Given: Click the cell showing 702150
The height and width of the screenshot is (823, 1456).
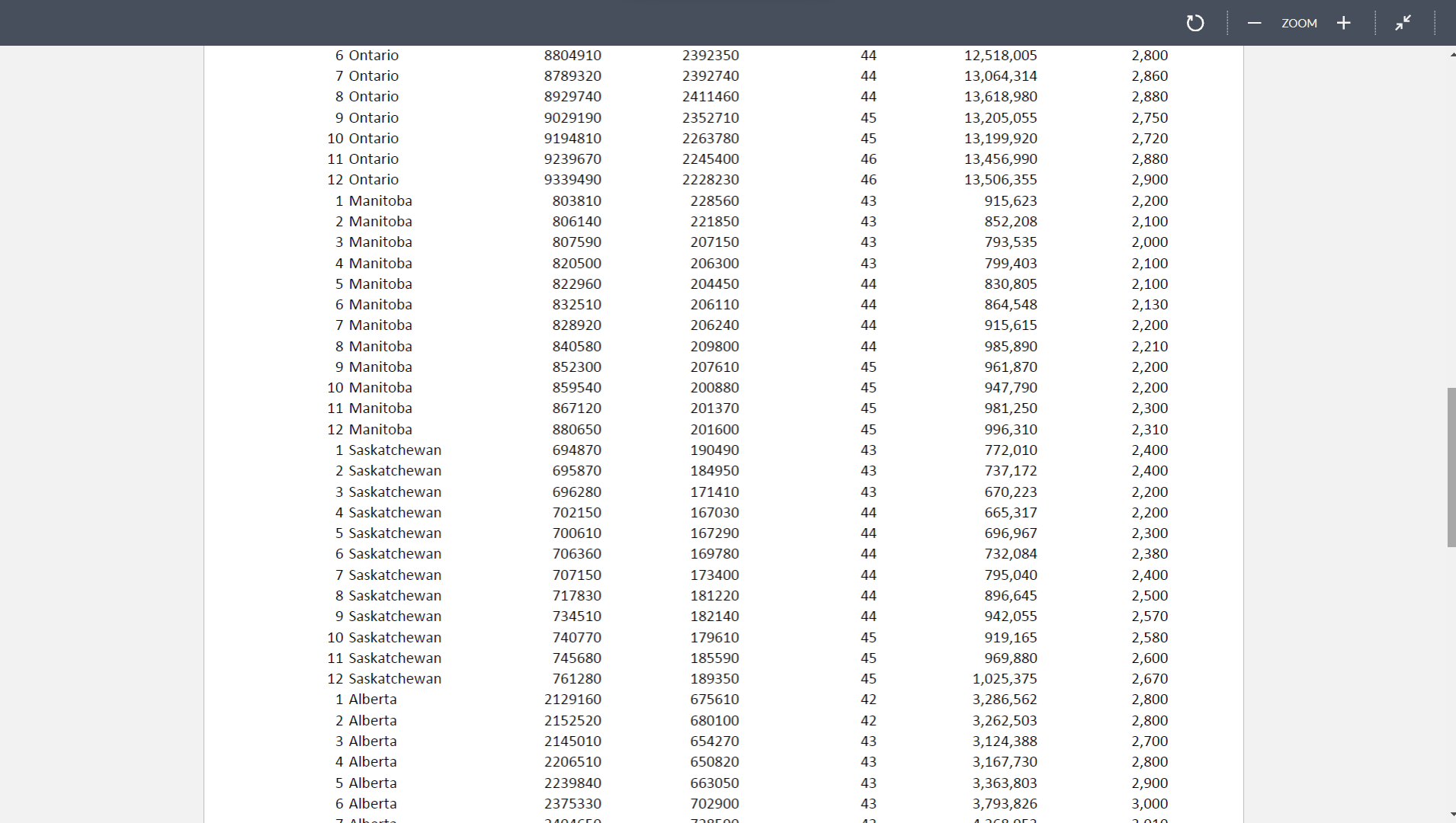Looking at the screenshot, I should [577, 513].
